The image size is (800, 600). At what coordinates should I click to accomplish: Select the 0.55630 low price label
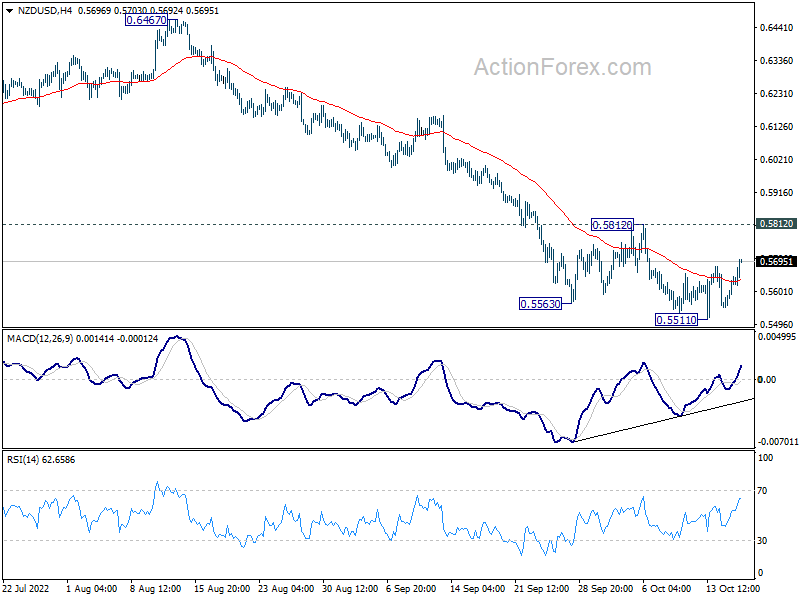coord(540,304)
